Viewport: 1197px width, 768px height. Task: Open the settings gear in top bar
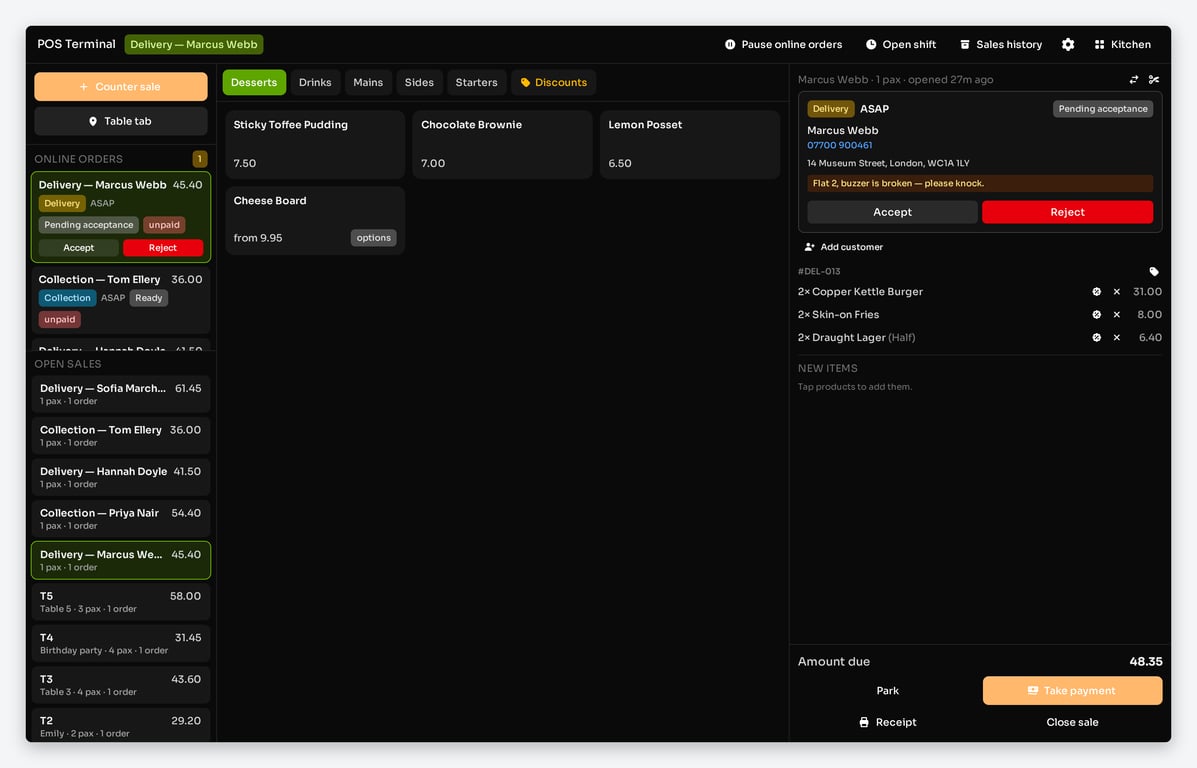1068,44
